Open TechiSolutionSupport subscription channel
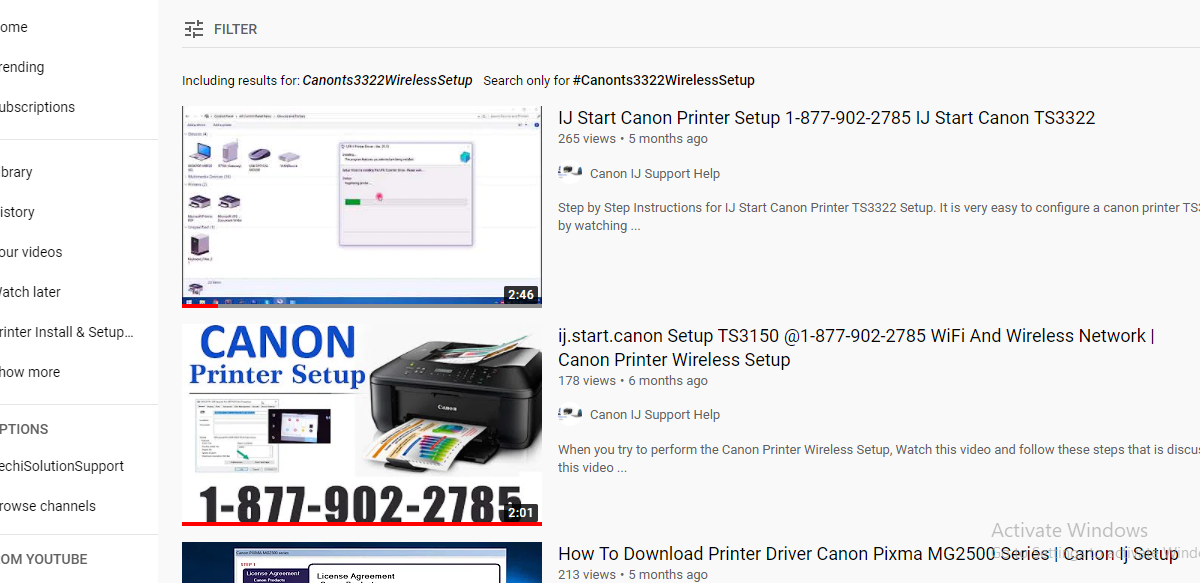Viewport: 1200px width, 583px height. point(62,466)
